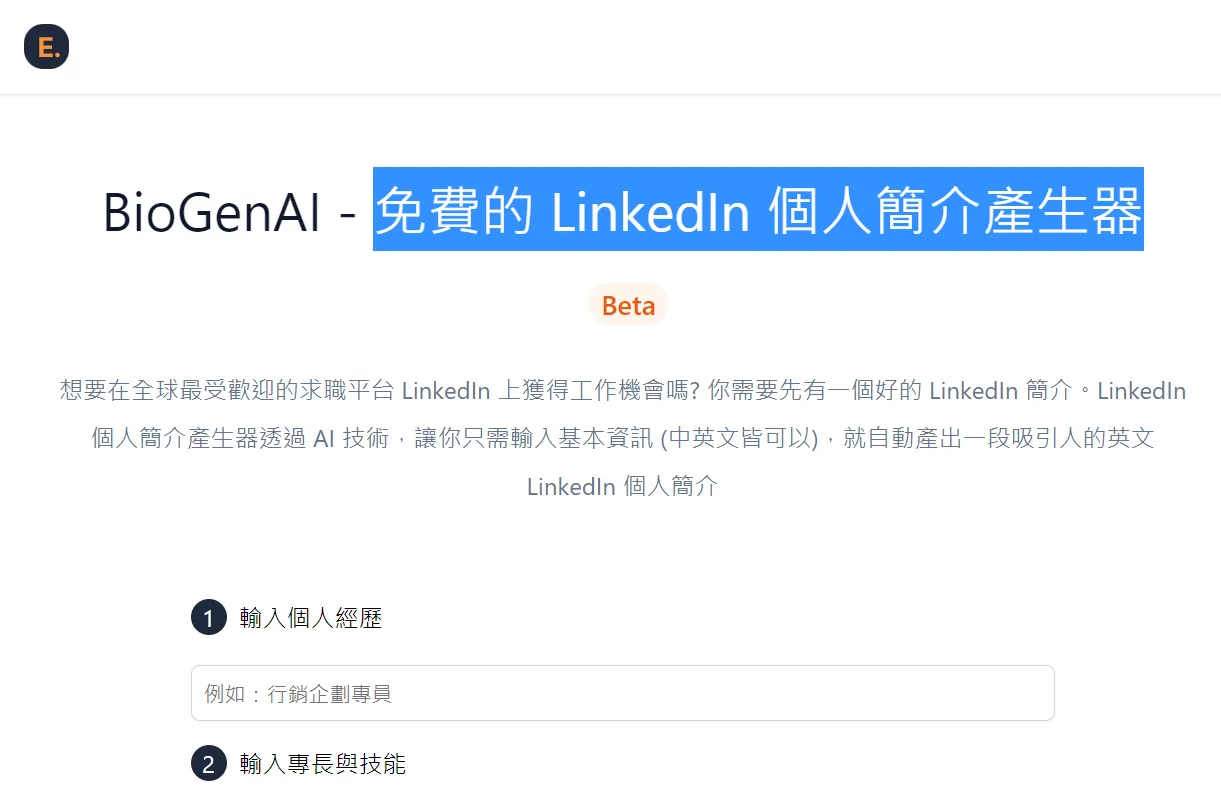
Task: Click the highlighted LinkedIn word in title
Action: (650, 211)
